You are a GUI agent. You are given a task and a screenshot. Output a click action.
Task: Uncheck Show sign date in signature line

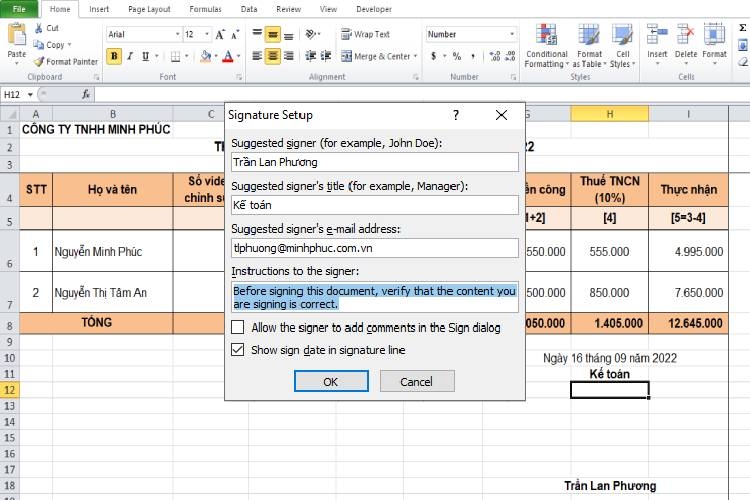[237, 350]
